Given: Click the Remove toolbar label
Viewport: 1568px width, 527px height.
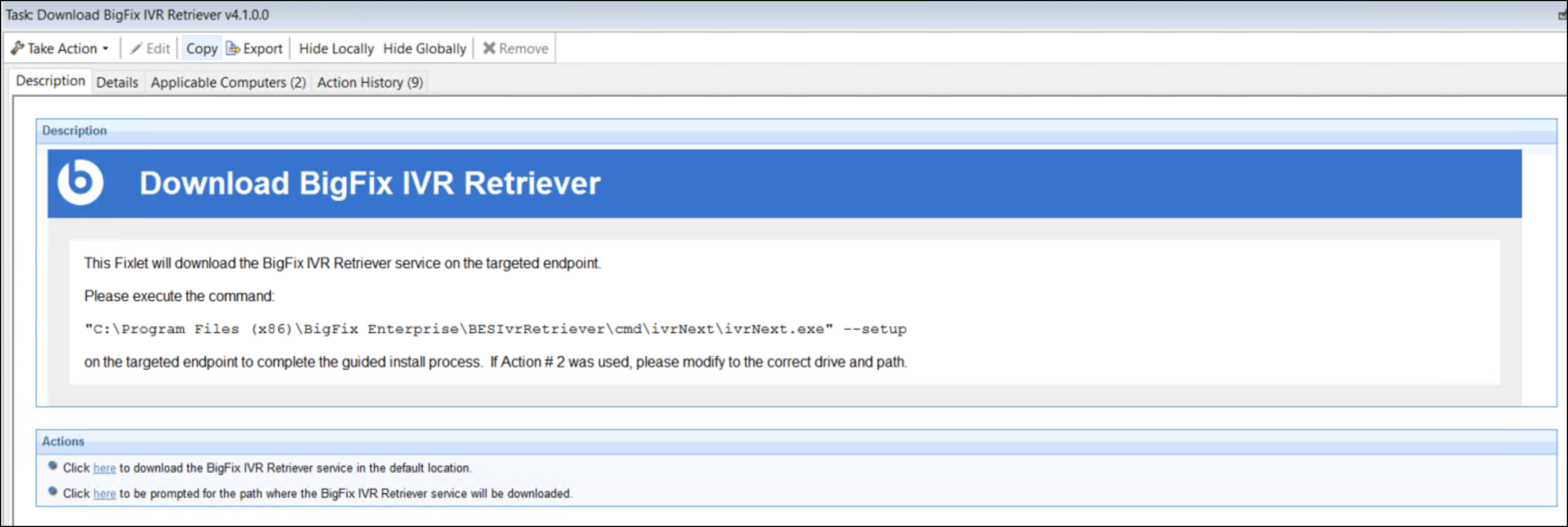Looking at the screenshot, I should coord(523,48).
